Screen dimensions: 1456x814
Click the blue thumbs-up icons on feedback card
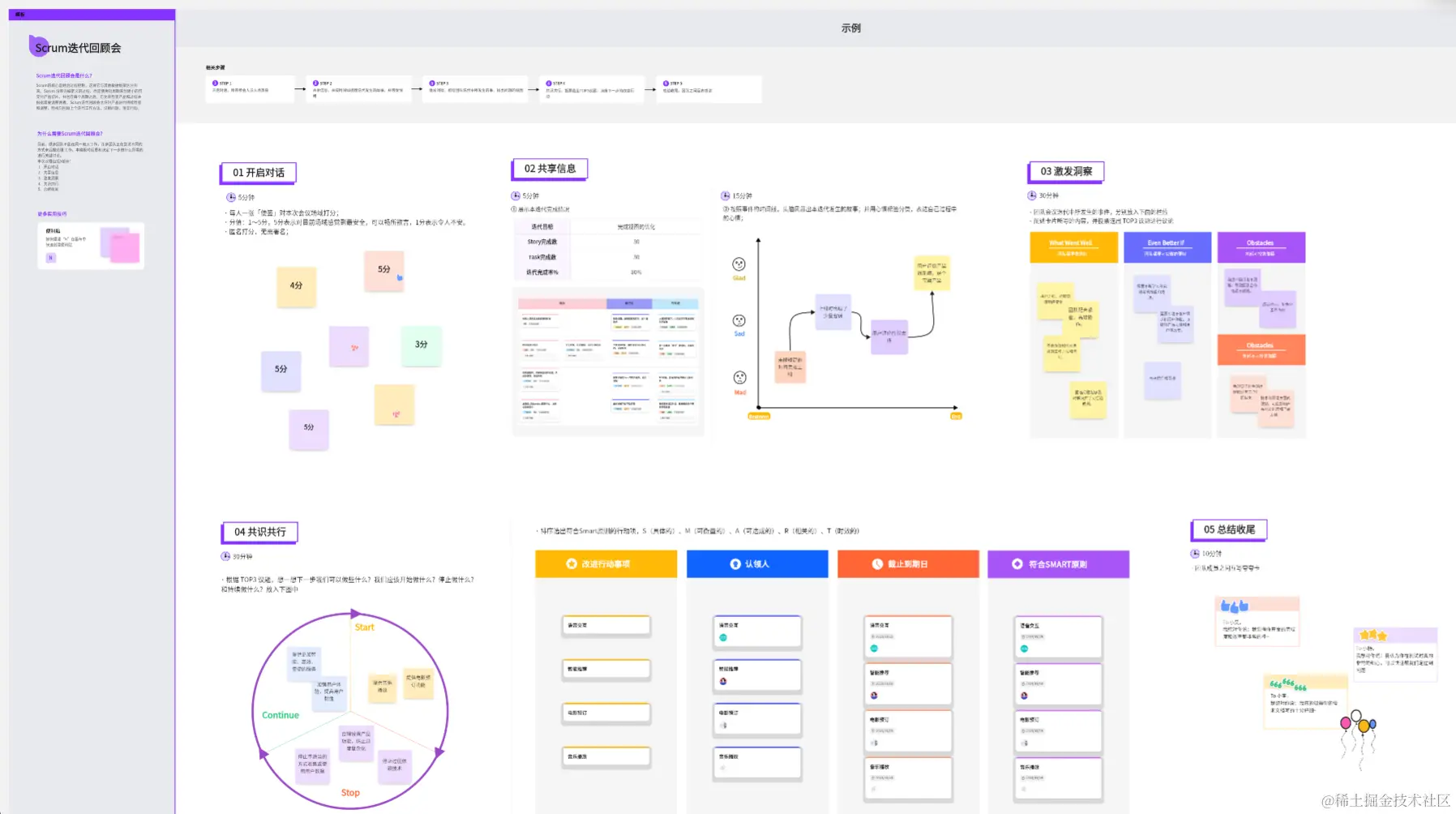point(1234,606)
